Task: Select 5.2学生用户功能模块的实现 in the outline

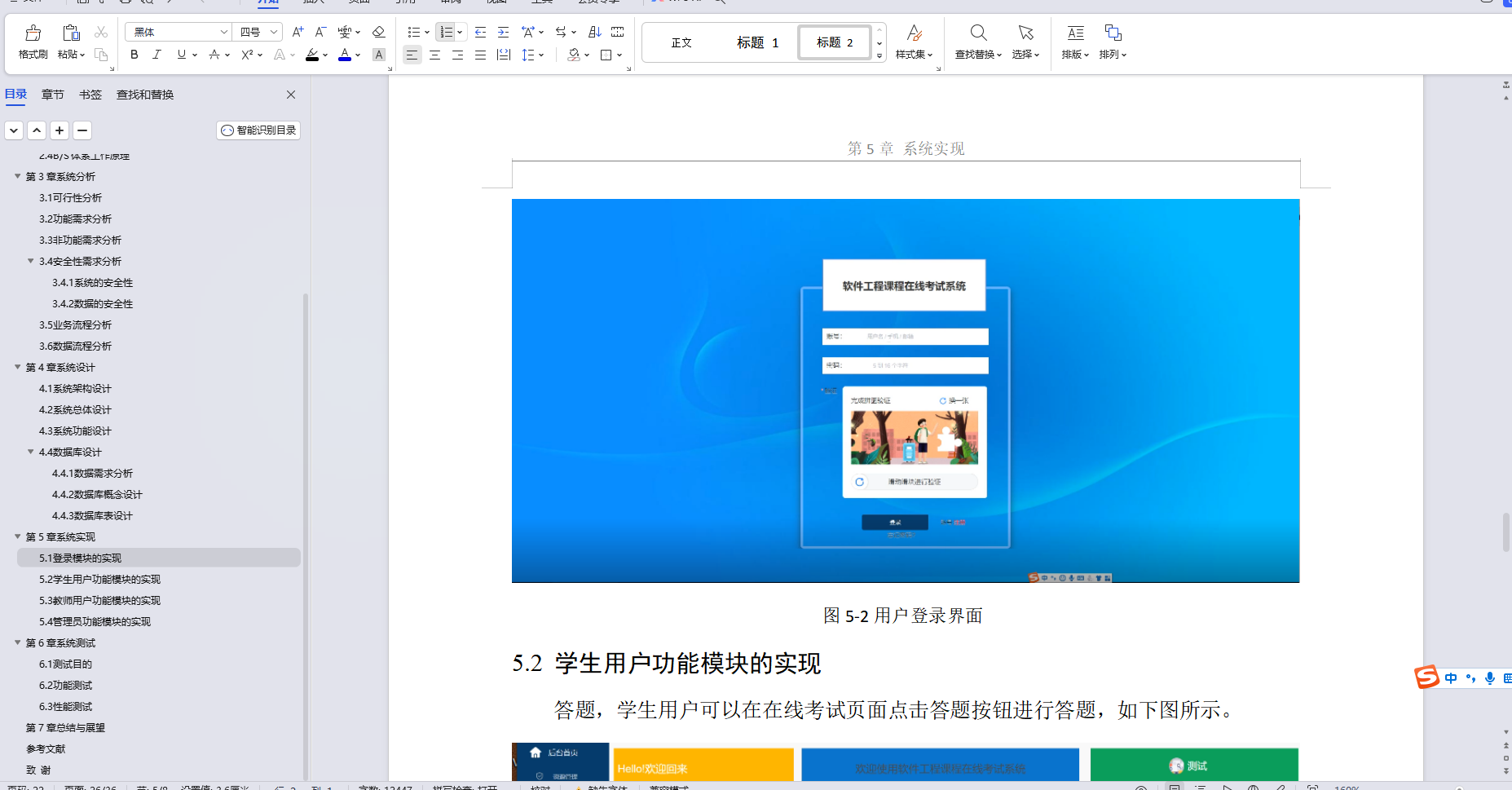Action: [99, 579]
